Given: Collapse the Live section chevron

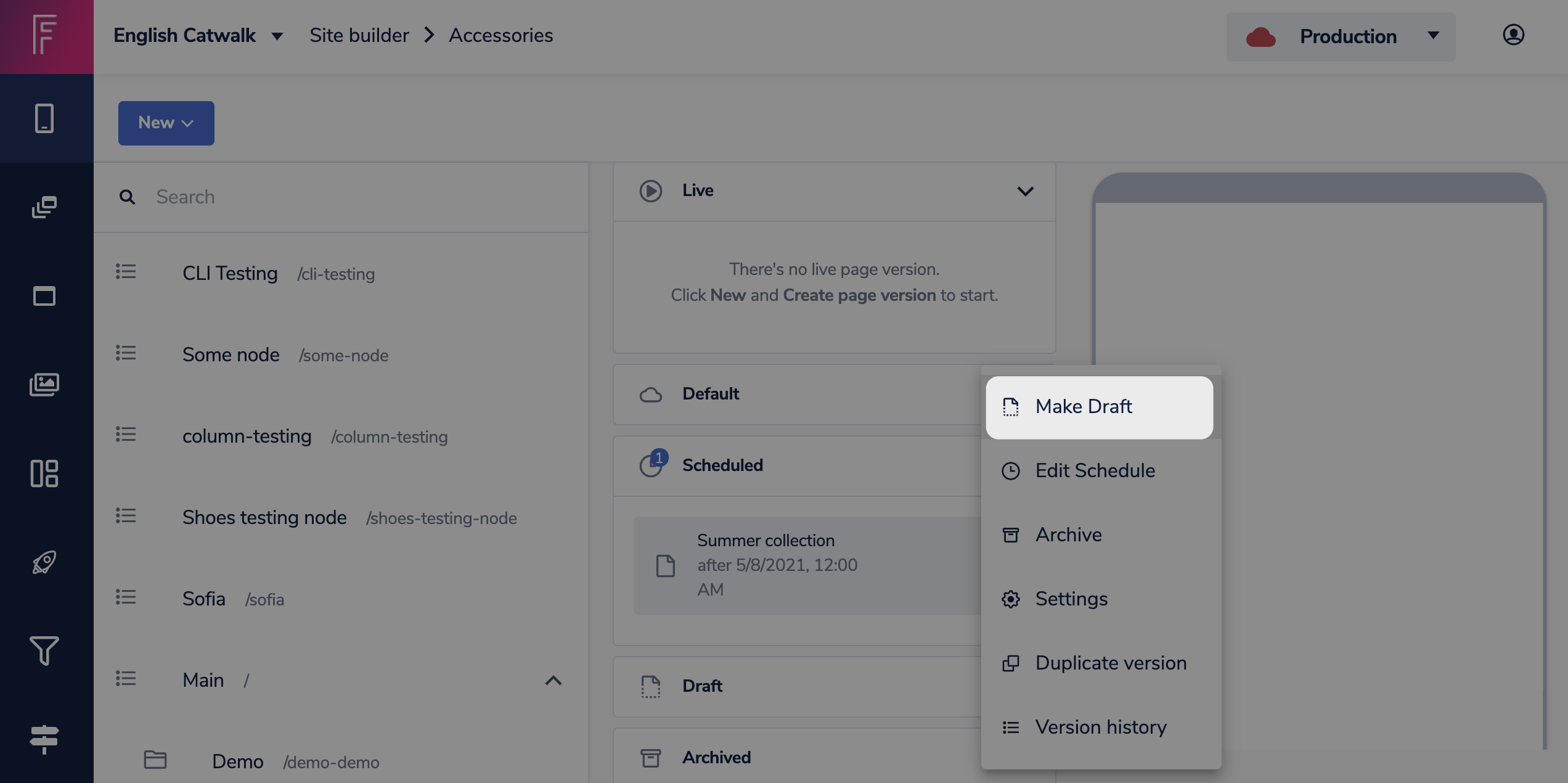Looking at the screenshot, I should point(1025,191).
